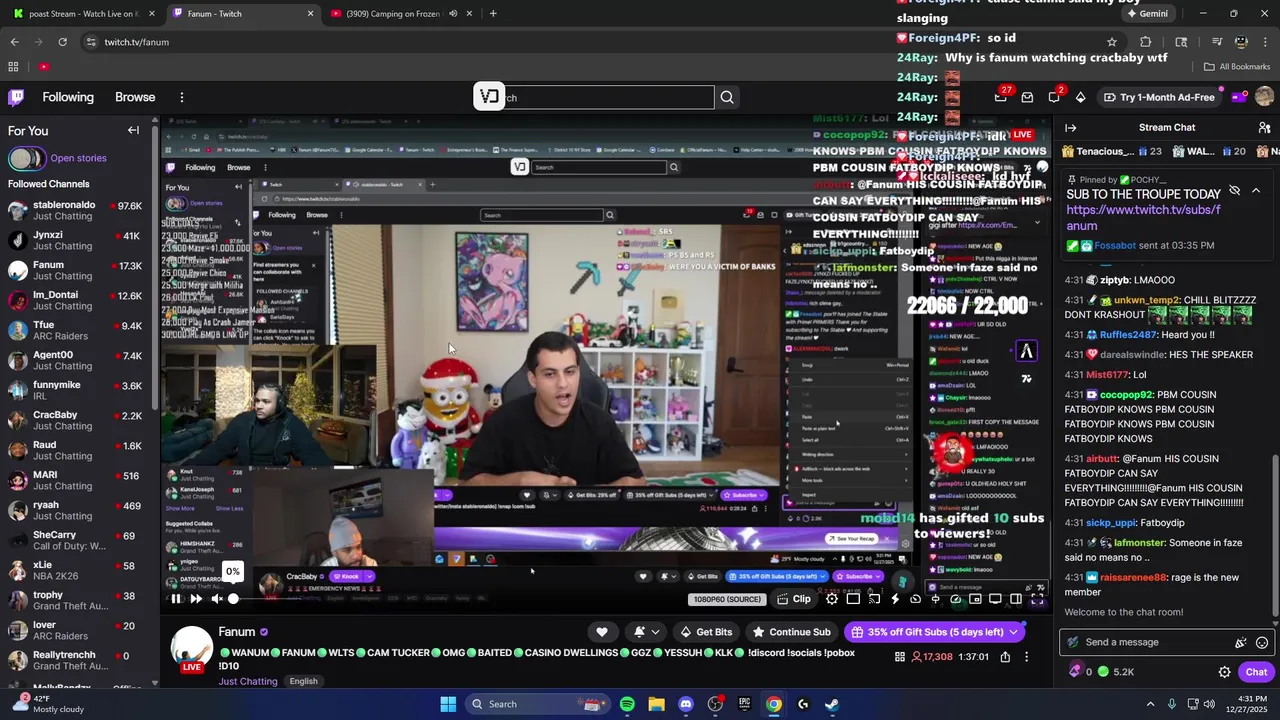1280x720 pixels.
Task: Open Following page in Twitch nav
Action: click(x=68, y=97)
